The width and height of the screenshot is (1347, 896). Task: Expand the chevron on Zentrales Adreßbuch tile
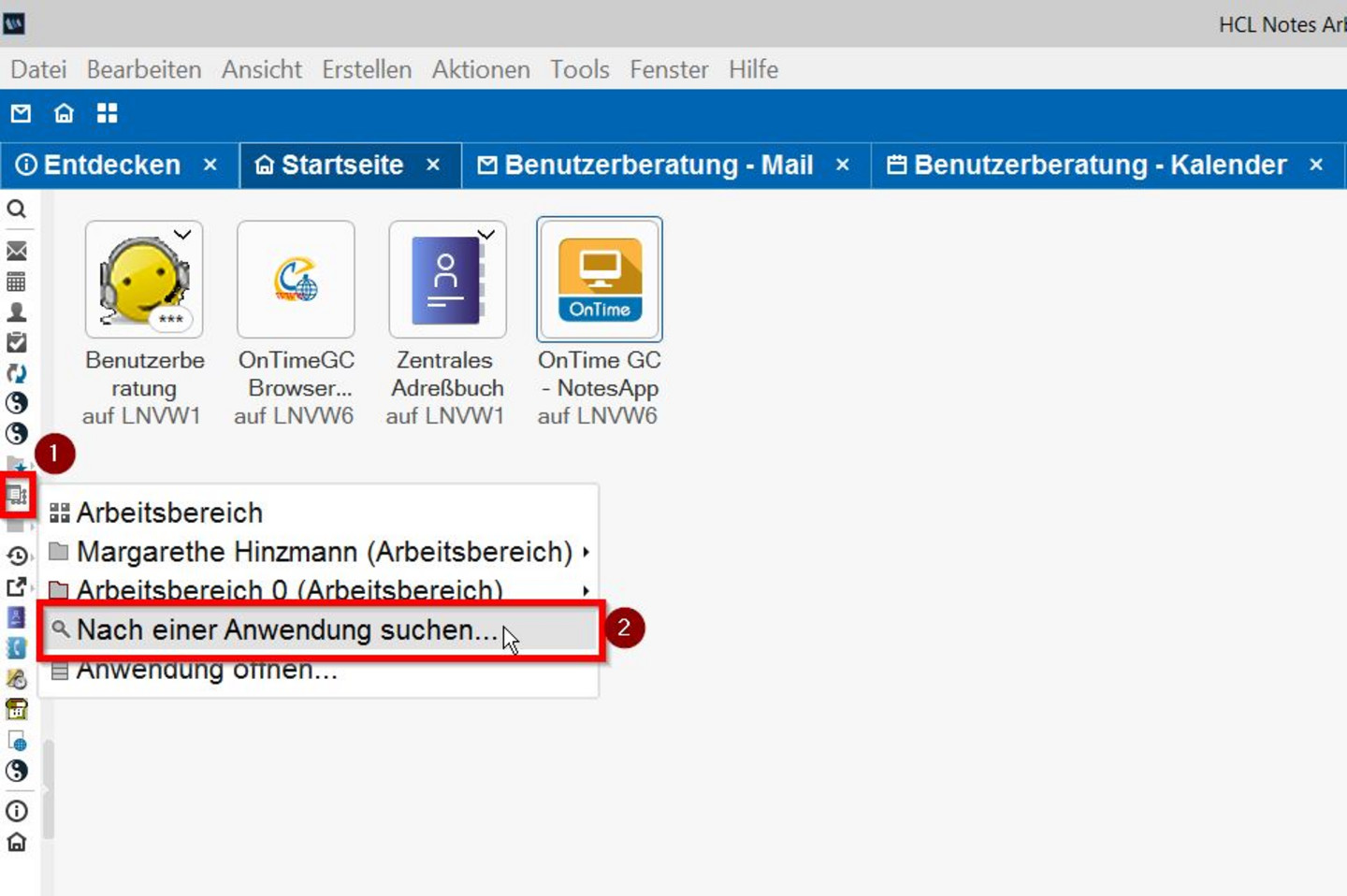(x=486, y=235)
